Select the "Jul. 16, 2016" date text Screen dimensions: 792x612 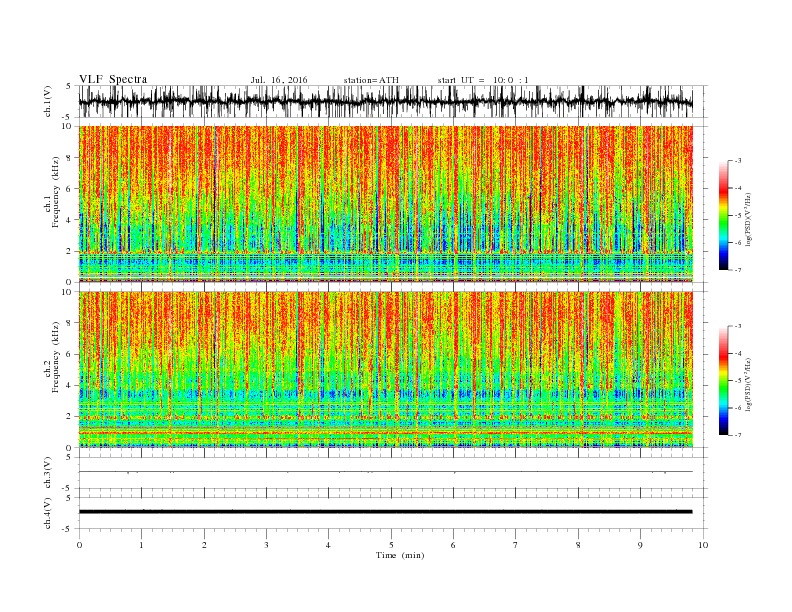click(x=279, y=80)
